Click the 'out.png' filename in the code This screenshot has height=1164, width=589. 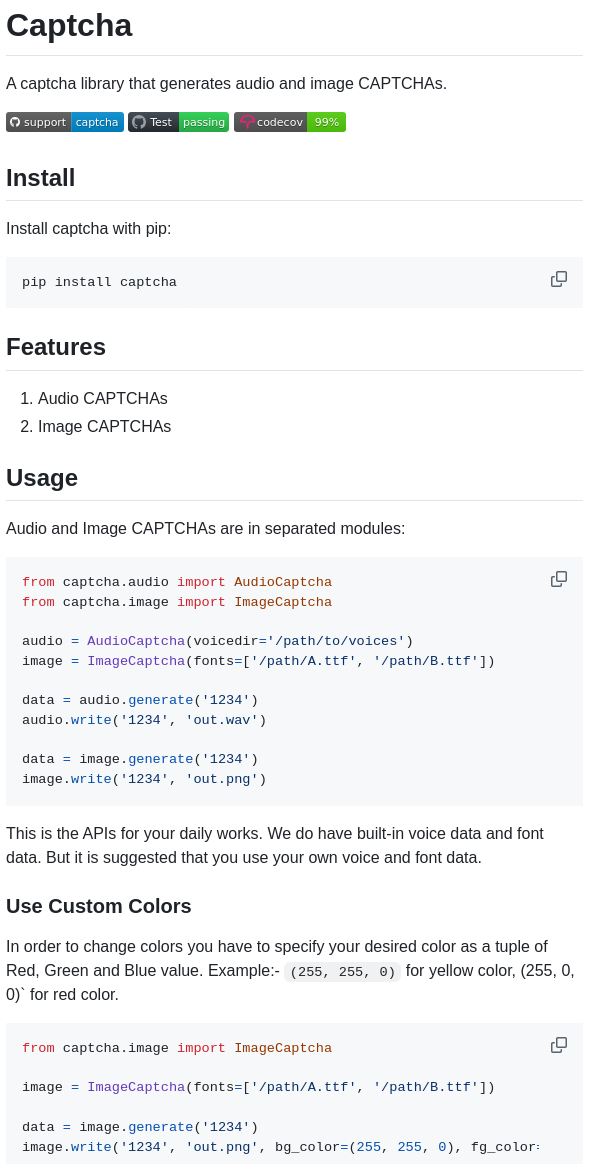(222, 779)
